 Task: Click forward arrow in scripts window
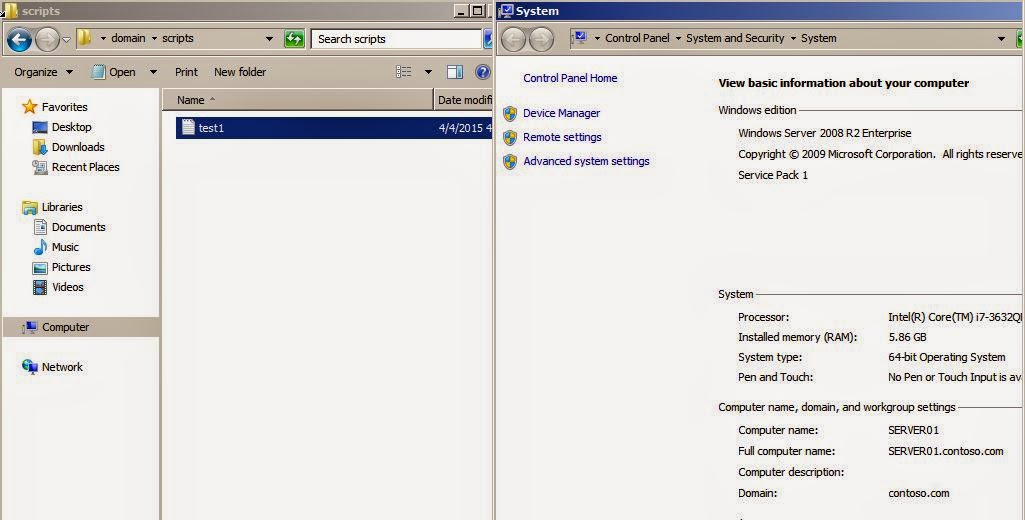[47, 39]
